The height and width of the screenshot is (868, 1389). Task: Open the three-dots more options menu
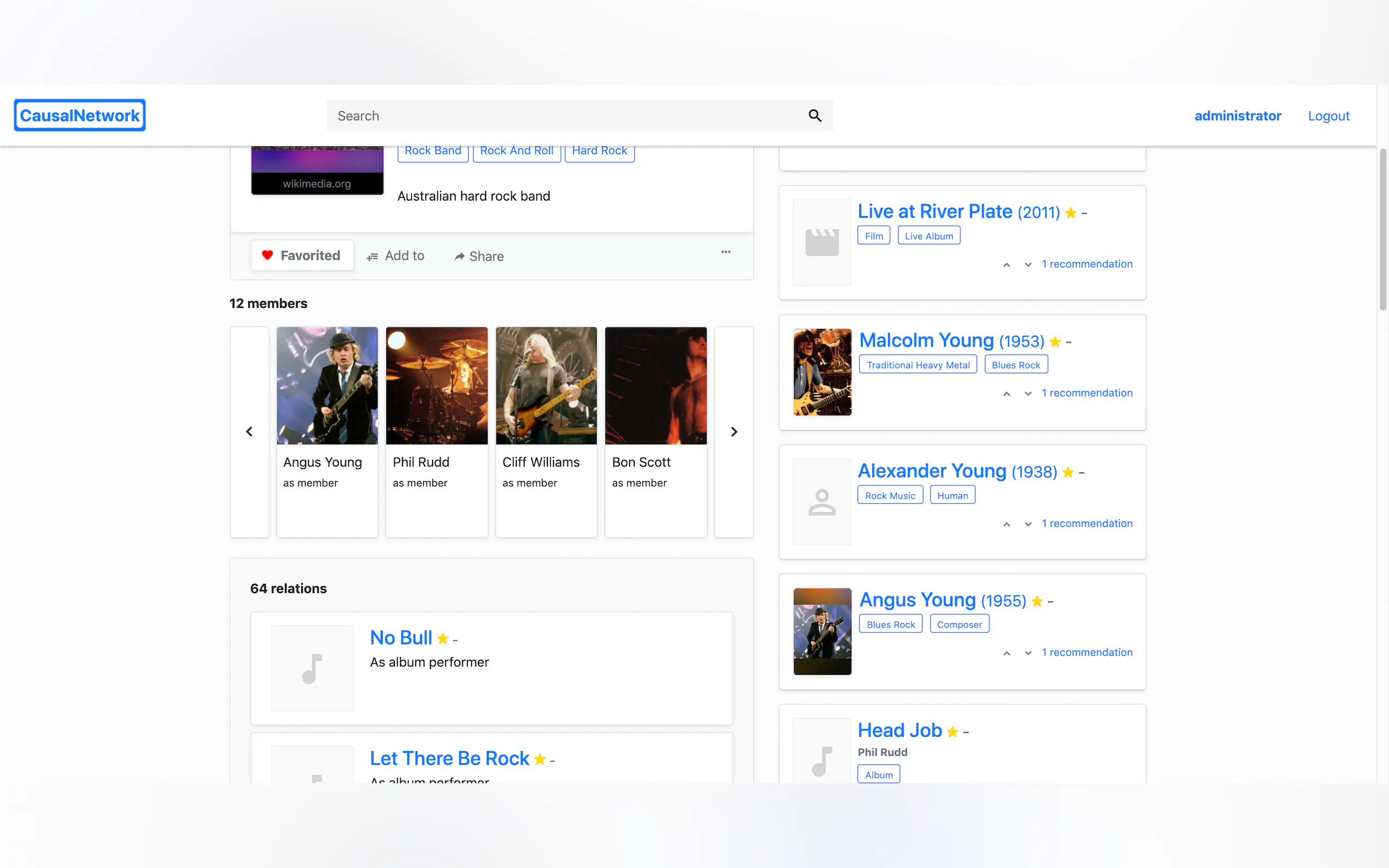(x=725, y=252)
